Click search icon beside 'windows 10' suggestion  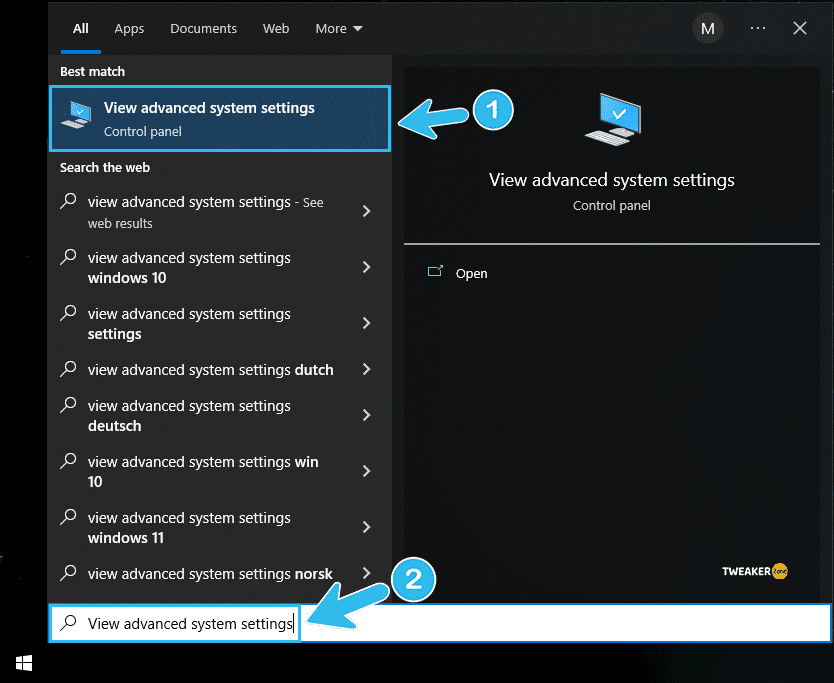tap(69, 257)
